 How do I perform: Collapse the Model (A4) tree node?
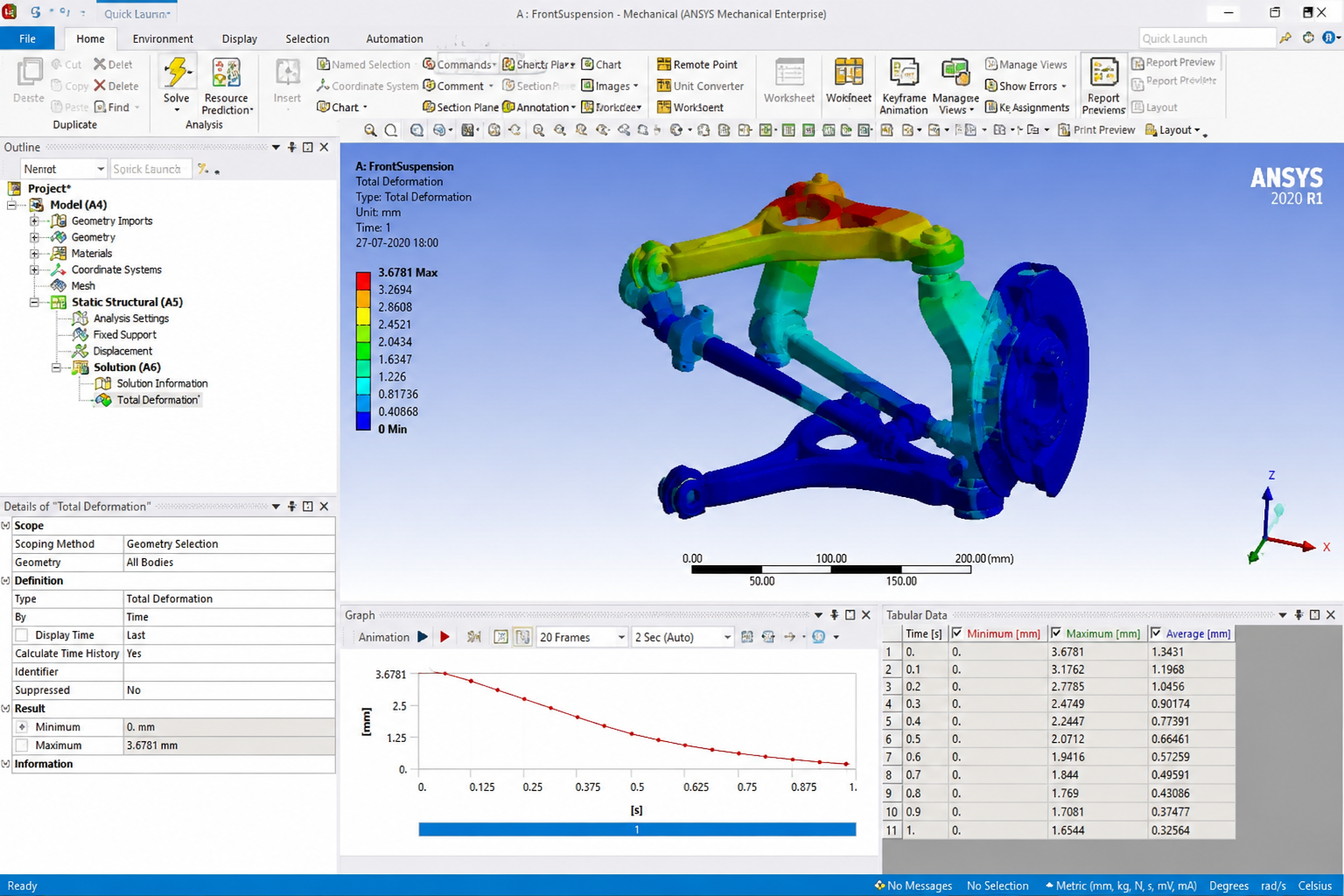point(12,205)
